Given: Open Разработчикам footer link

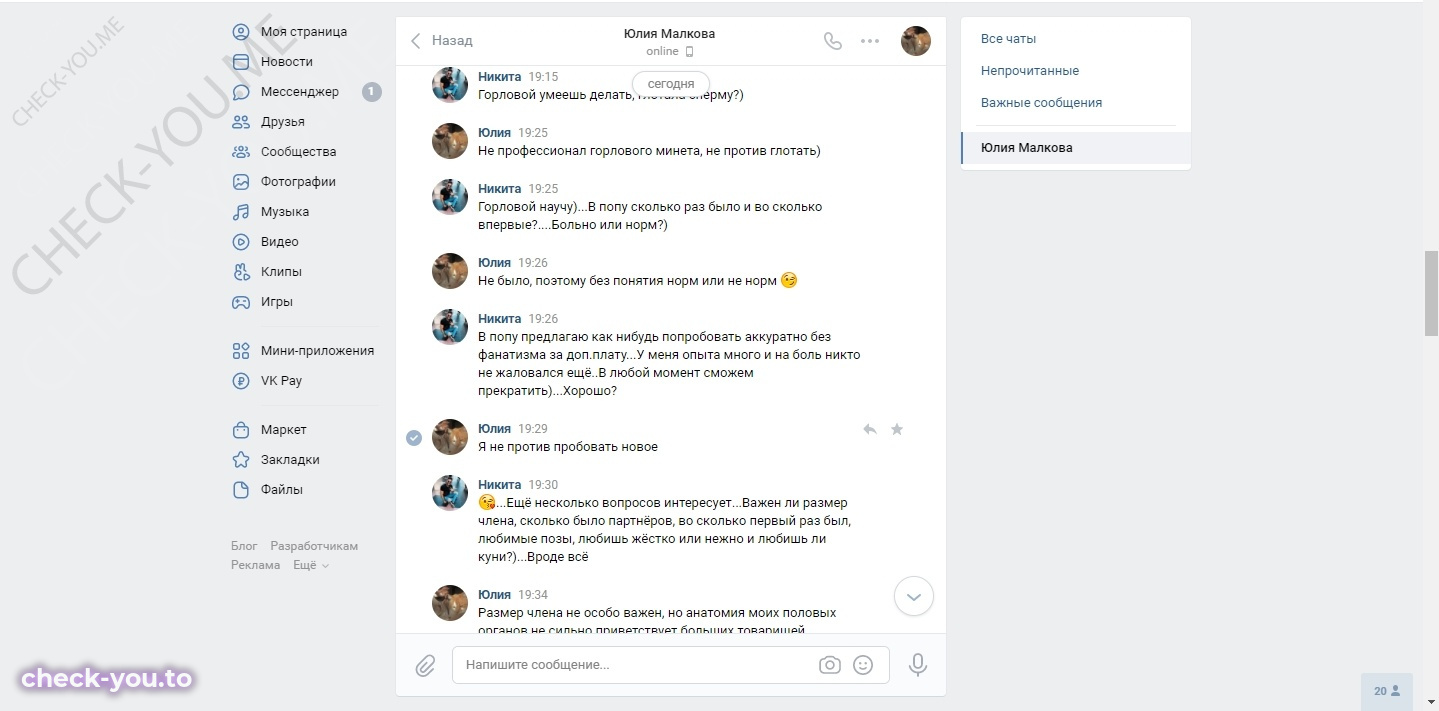Looking at the screenshot, I should pos(314,546).
